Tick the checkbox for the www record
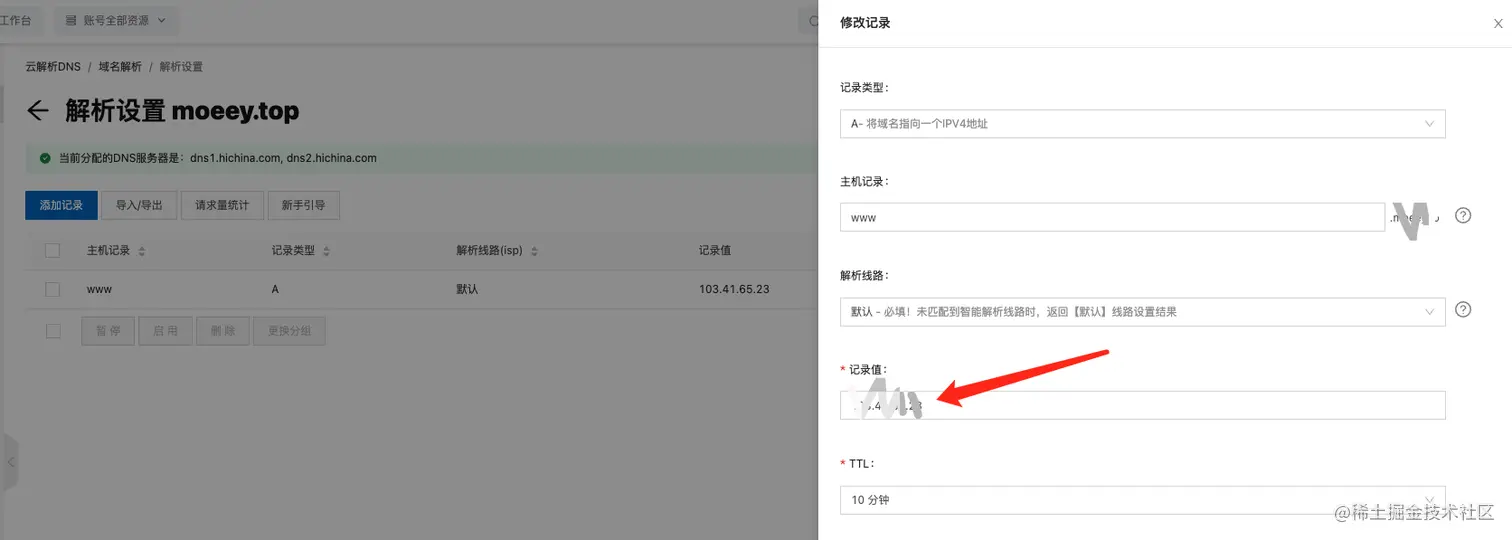Viewport: 1512px width, 540px height. pos(53,289)
